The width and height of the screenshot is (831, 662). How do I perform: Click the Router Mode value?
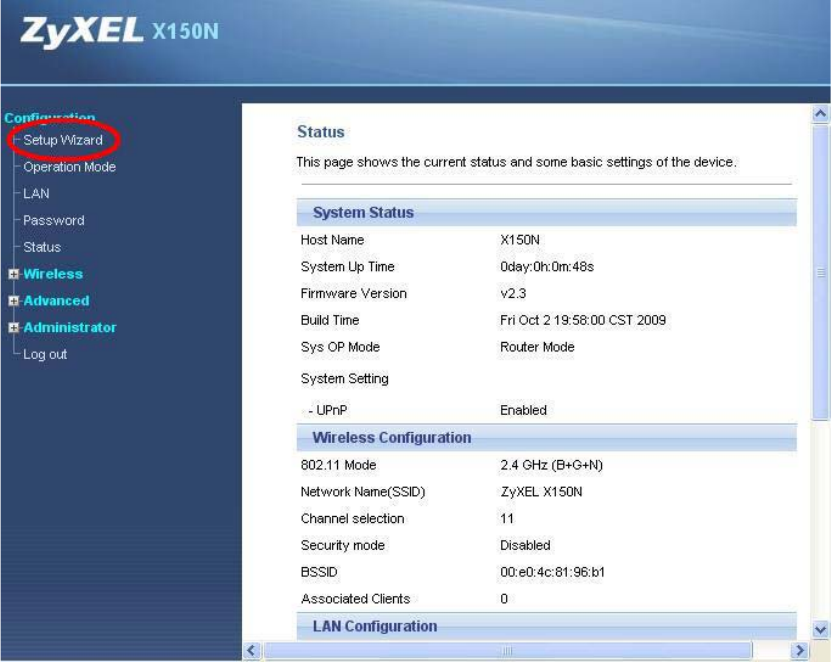tap(537, 347)
